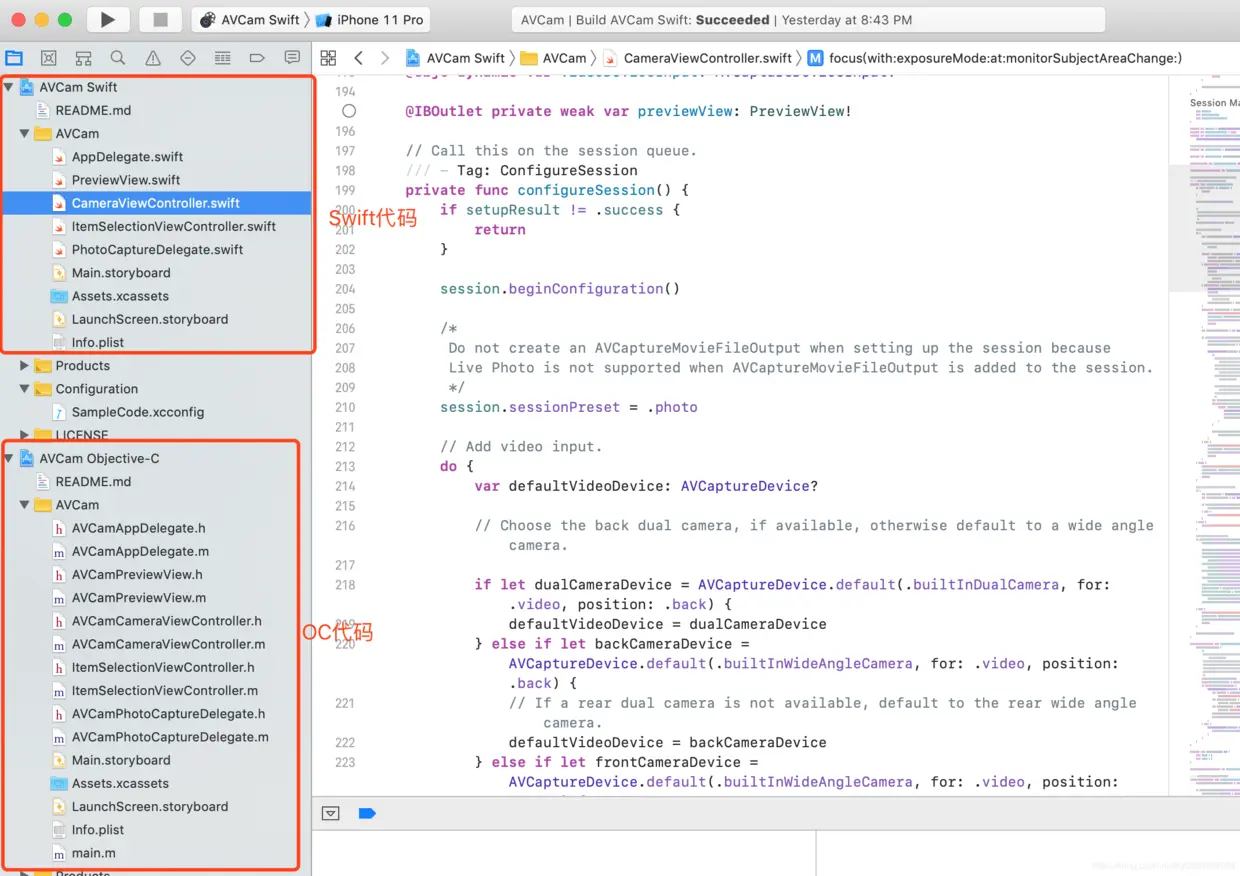
Task: Open ItemSelectionViewController.h
Action: (163, 667)
